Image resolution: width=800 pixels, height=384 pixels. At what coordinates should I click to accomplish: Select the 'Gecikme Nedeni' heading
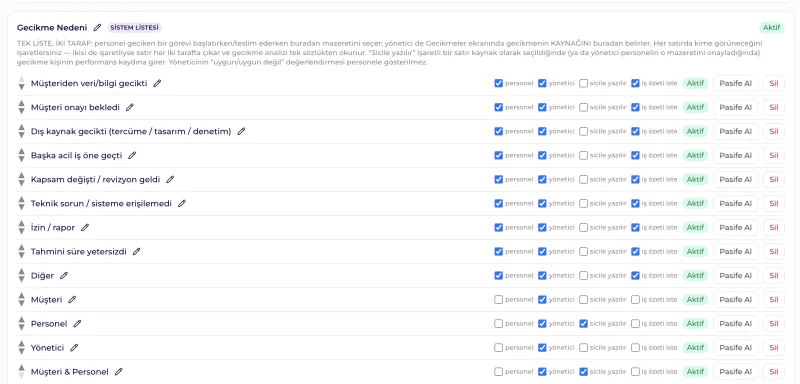tap(52, 28)
